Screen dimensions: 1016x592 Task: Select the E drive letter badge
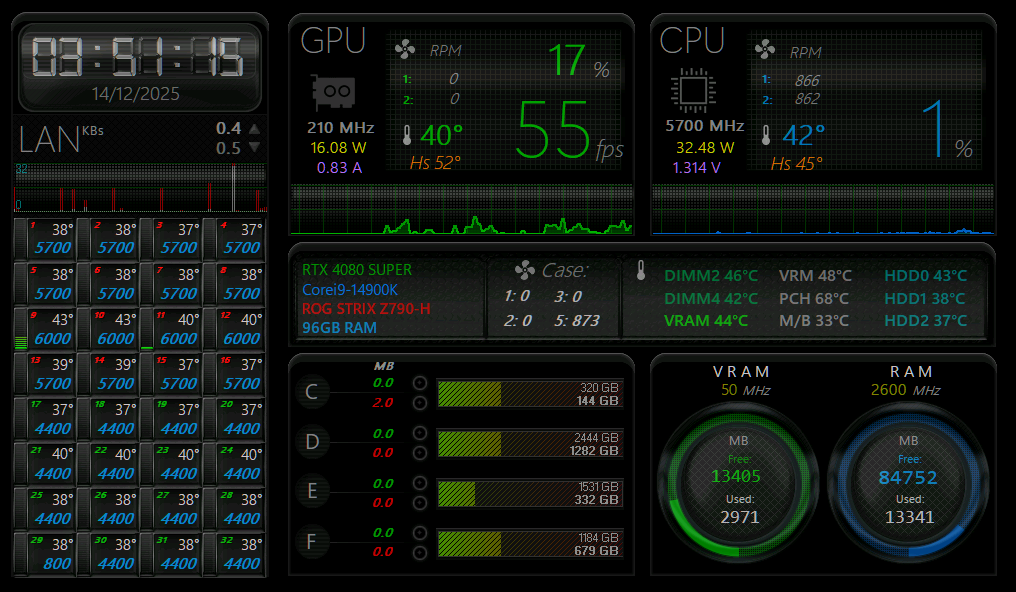click(312, 492)
